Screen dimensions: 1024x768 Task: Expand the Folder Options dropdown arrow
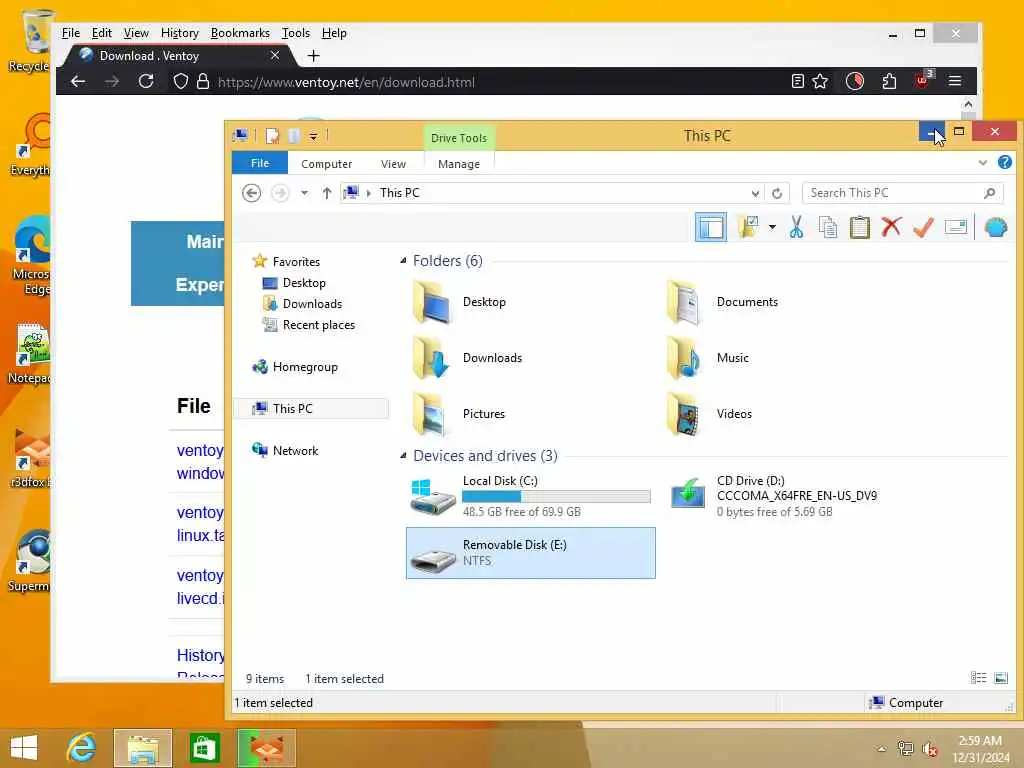[772, 227]
